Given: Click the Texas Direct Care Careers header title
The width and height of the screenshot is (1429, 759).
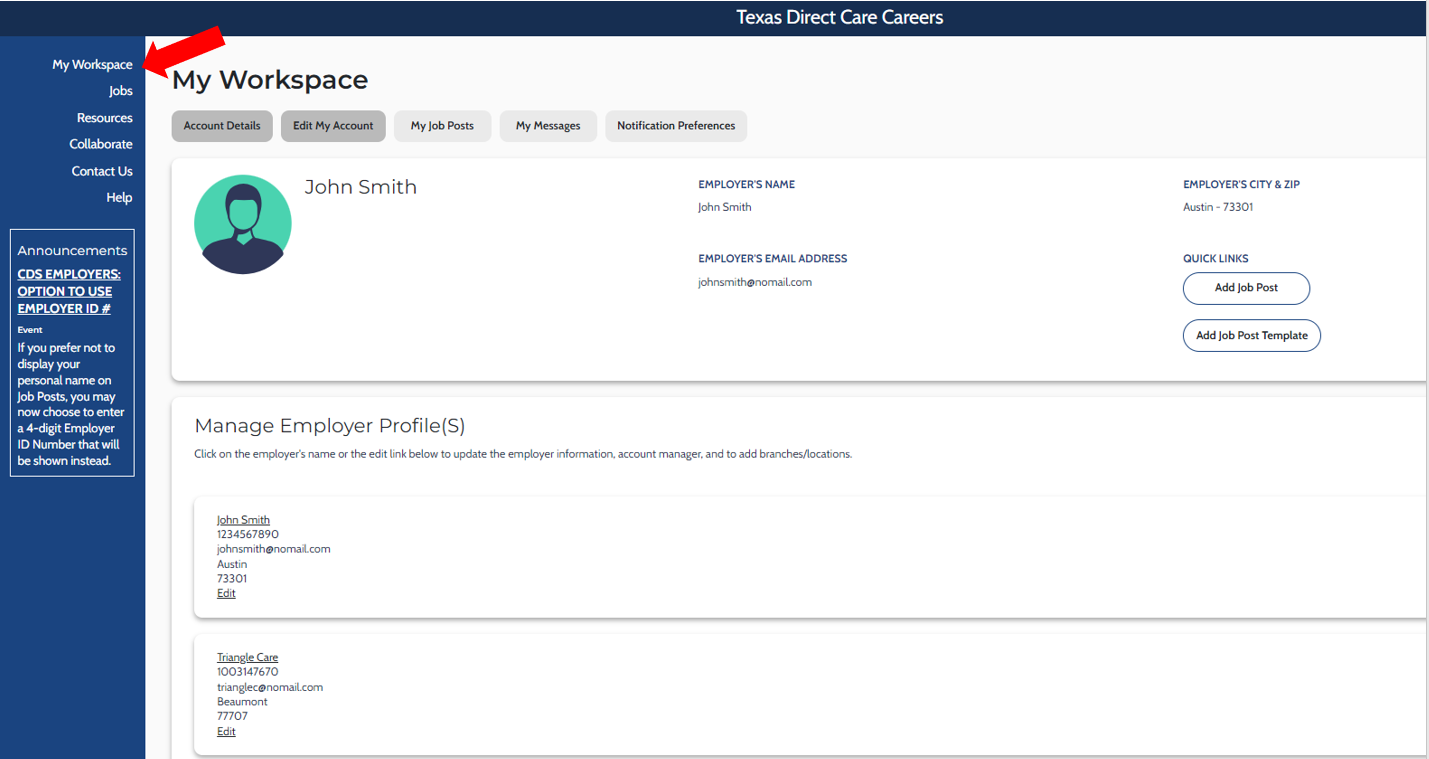Looking at the screenshot, I should (839, 18).
